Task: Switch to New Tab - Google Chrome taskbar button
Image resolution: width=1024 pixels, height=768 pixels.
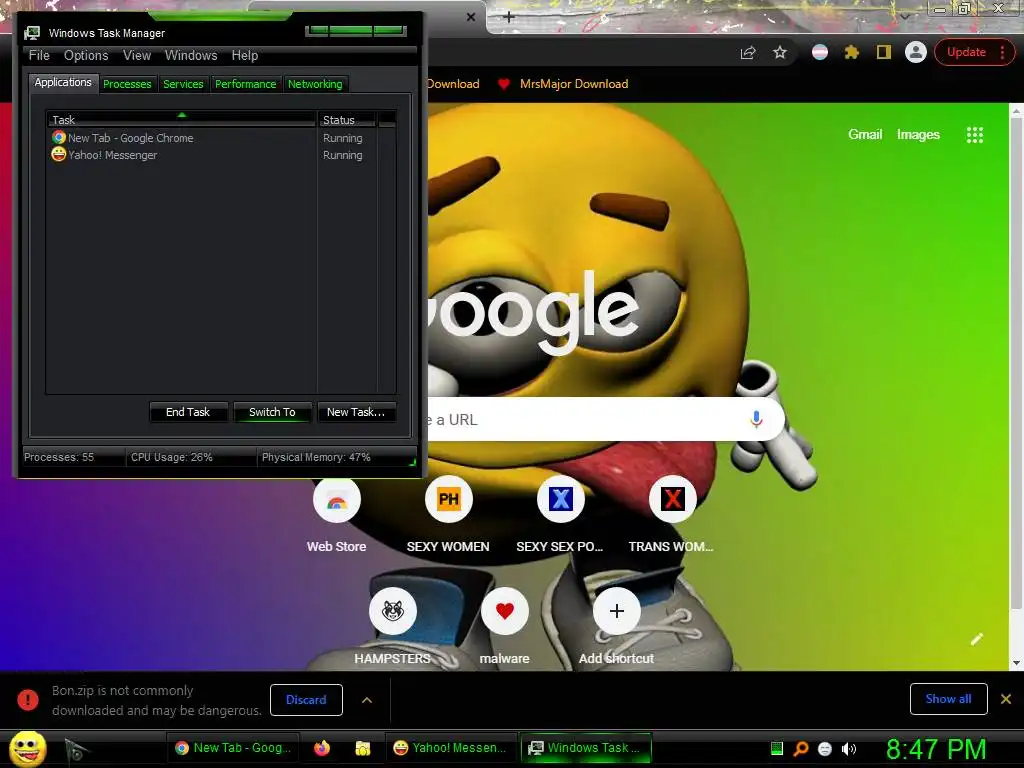Action: pyautogui.click(x=234, y=748)
